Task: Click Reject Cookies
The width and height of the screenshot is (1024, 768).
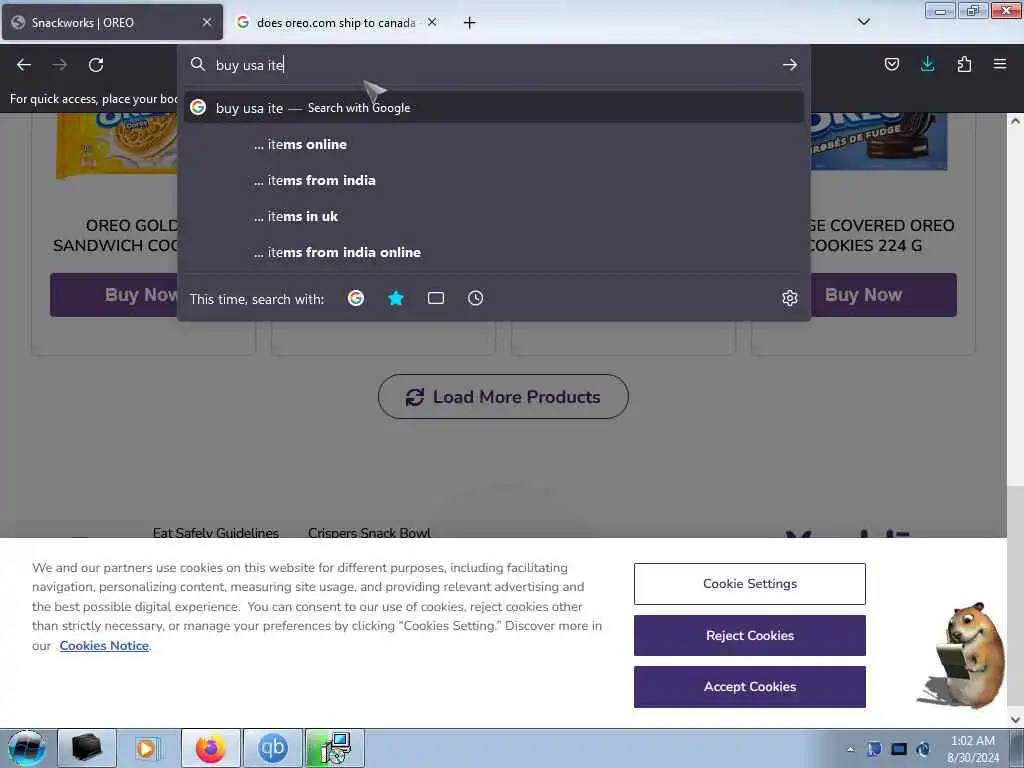Action: point(750,635)
